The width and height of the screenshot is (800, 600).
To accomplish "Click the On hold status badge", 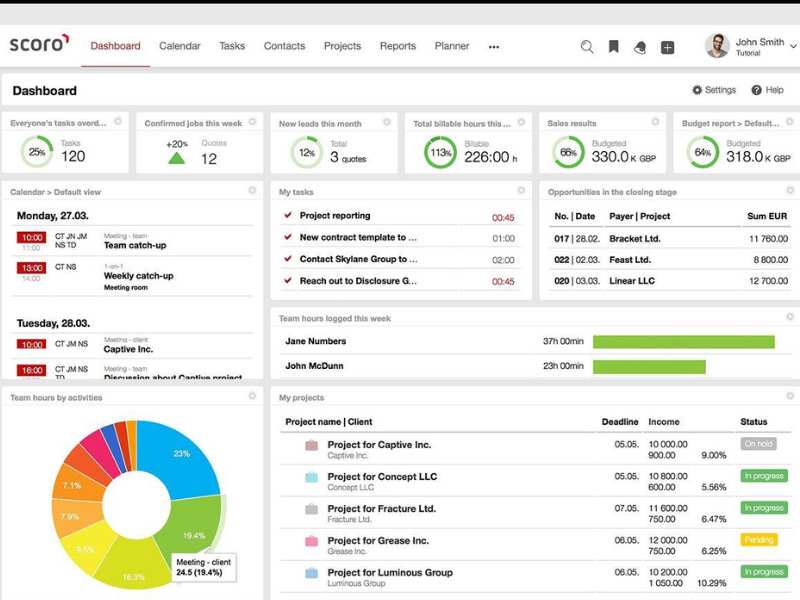I will point(758,444).
